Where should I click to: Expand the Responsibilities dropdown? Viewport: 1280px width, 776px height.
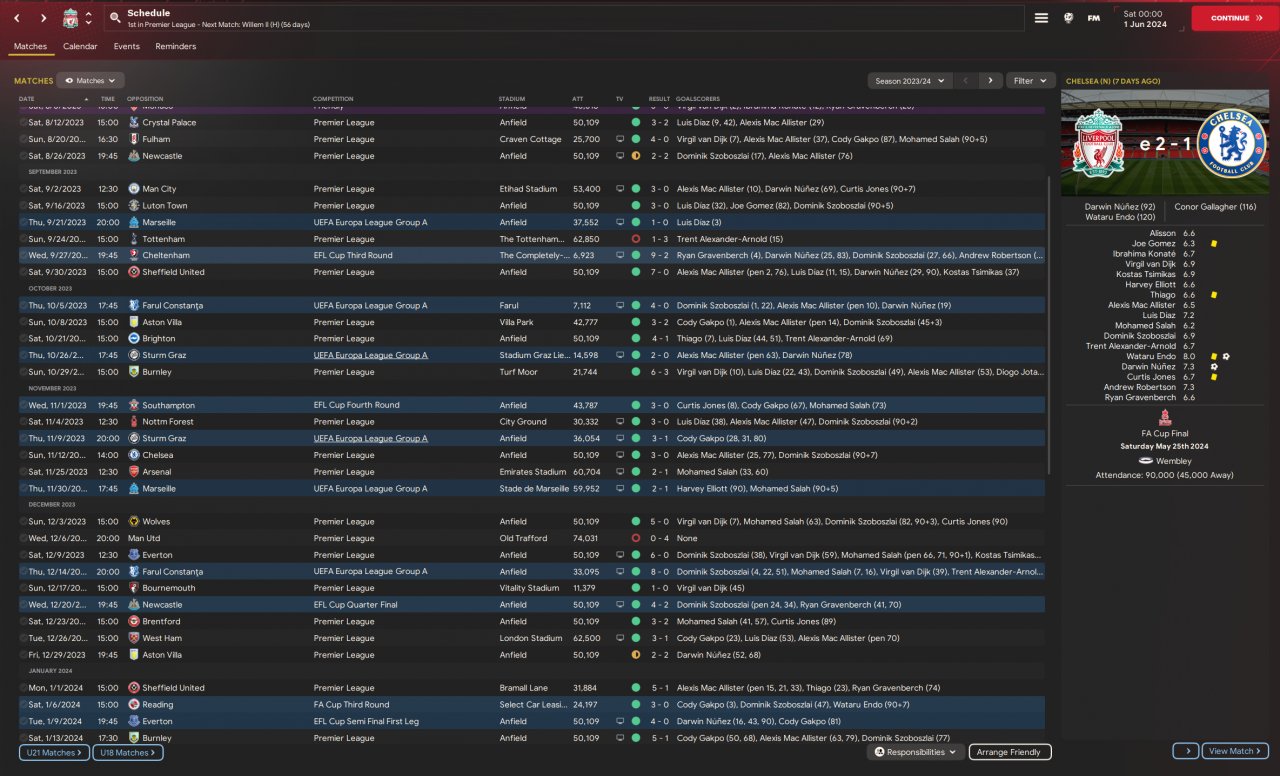(x=915, y=752)
